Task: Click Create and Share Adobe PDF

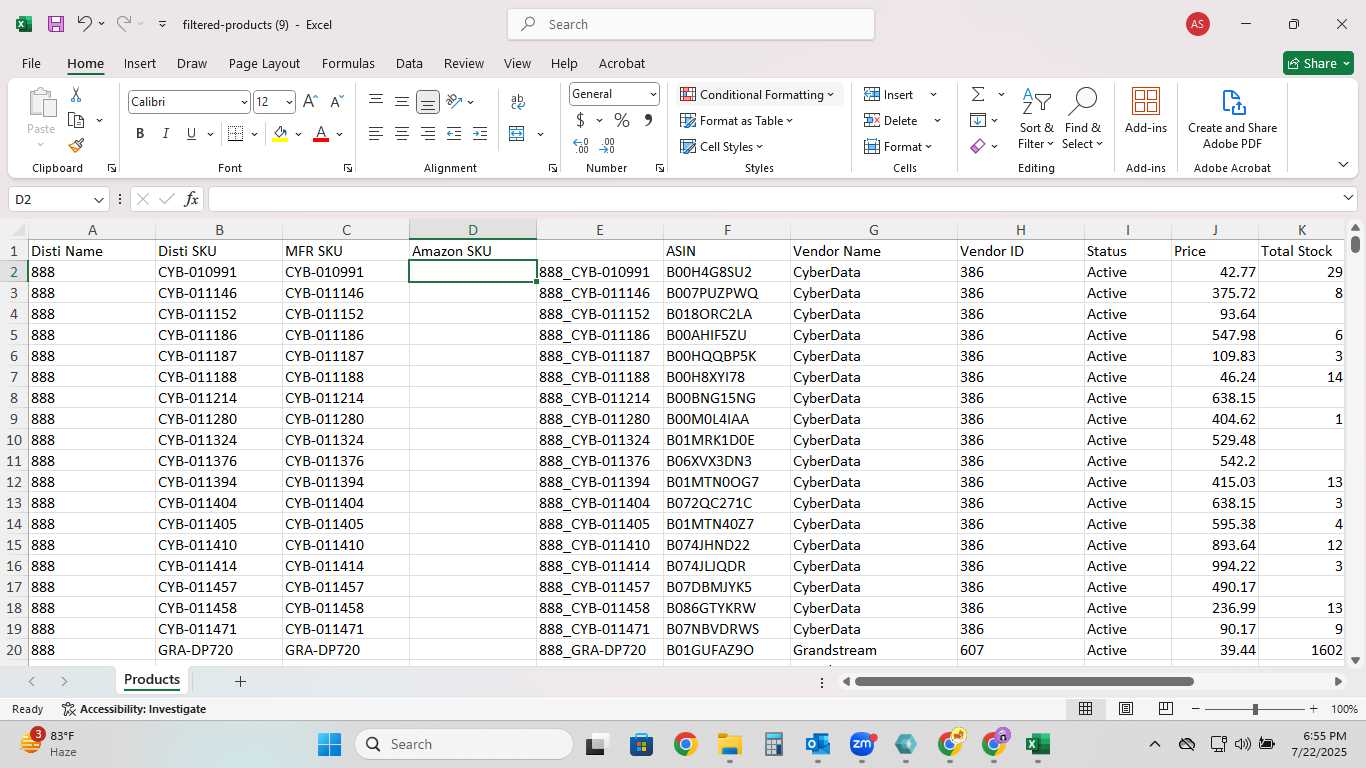Action: (1232, 119)
